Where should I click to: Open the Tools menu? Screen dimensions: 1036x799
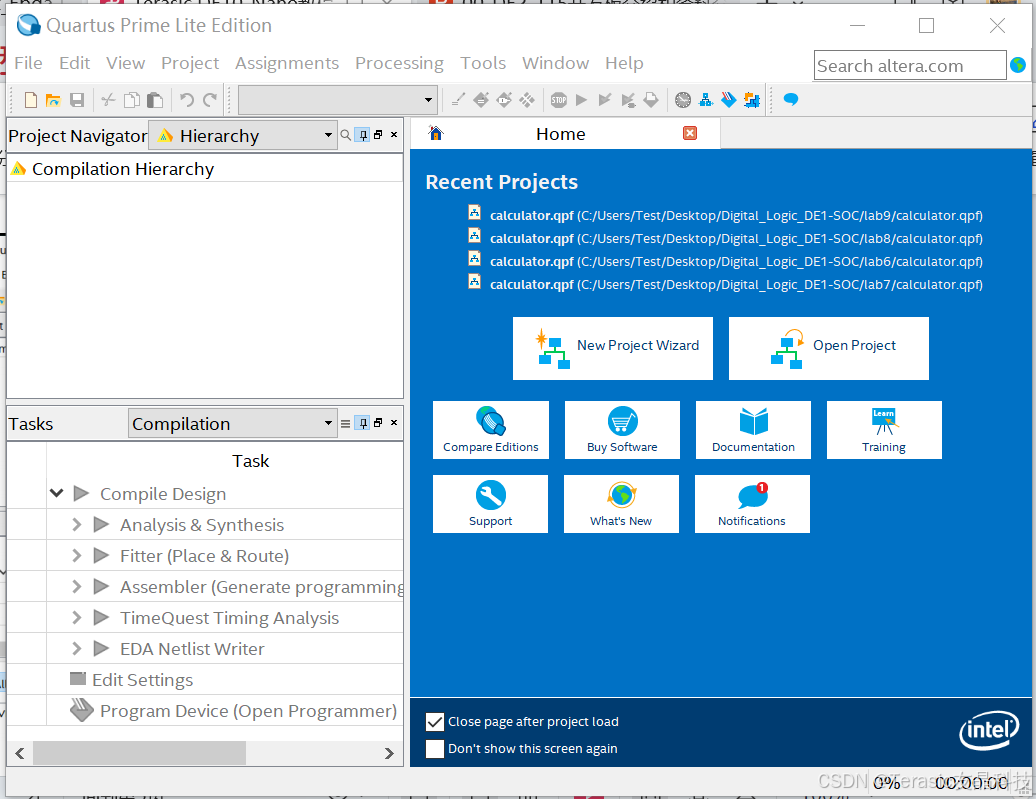(x=483, y=63)
